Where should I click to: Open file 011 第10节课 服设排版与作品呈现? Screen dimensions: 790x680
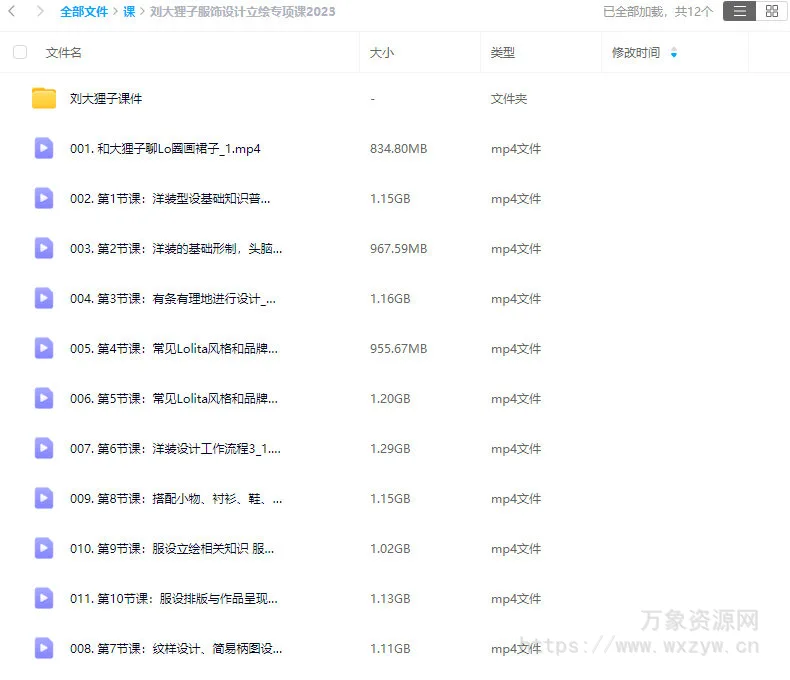click(x=173, y=598)
